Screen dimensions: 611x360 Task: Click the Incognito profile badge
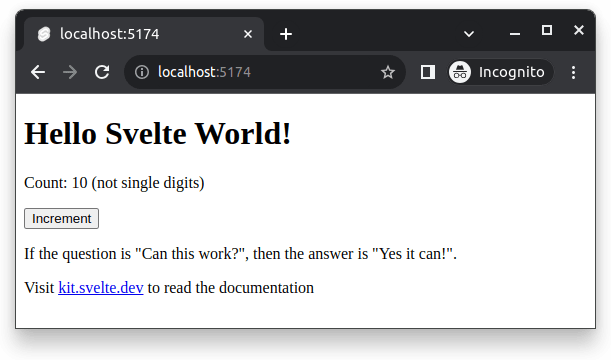[x=501, y=72]
